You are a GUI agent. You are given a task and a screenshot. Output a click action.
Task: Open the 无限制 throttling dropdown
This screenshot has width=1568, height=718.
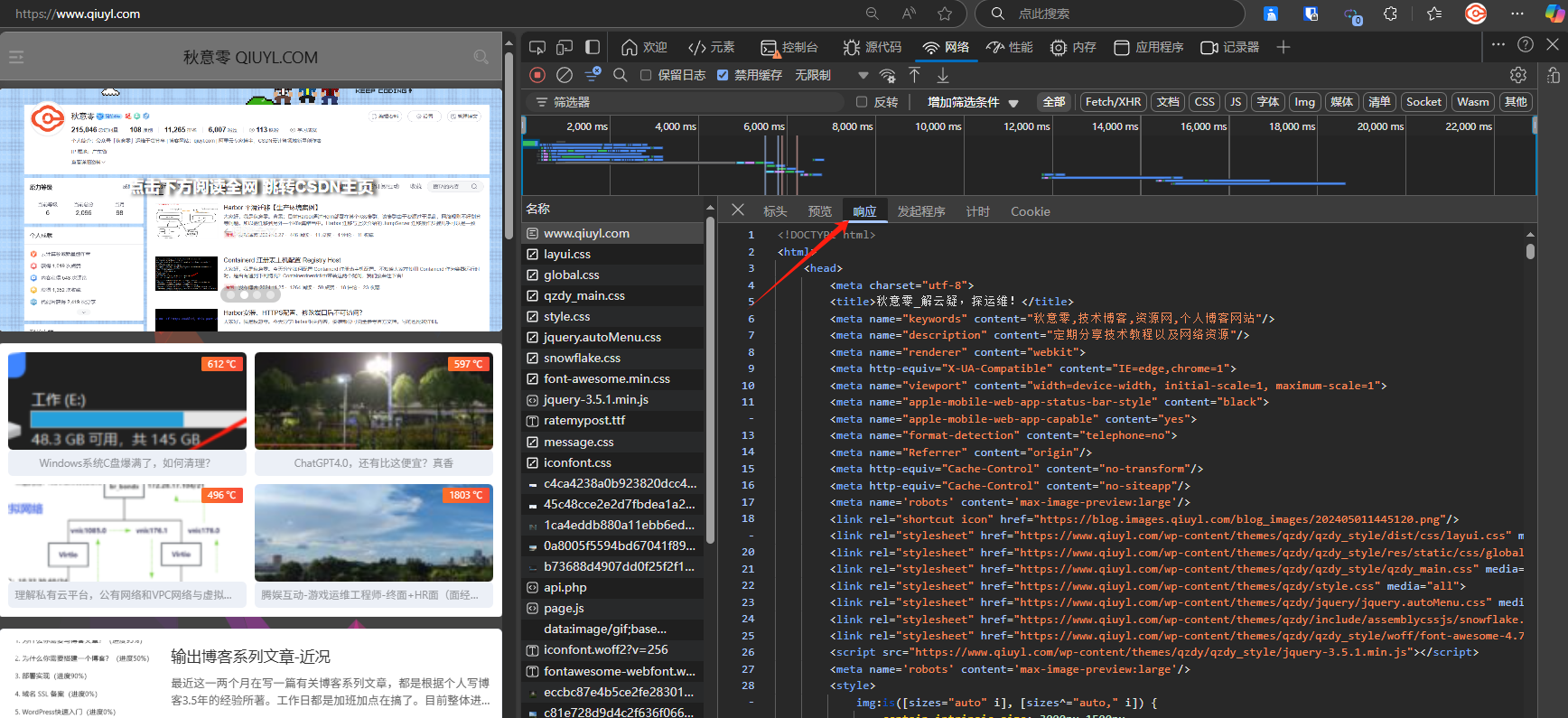click(x=831, y=75)
